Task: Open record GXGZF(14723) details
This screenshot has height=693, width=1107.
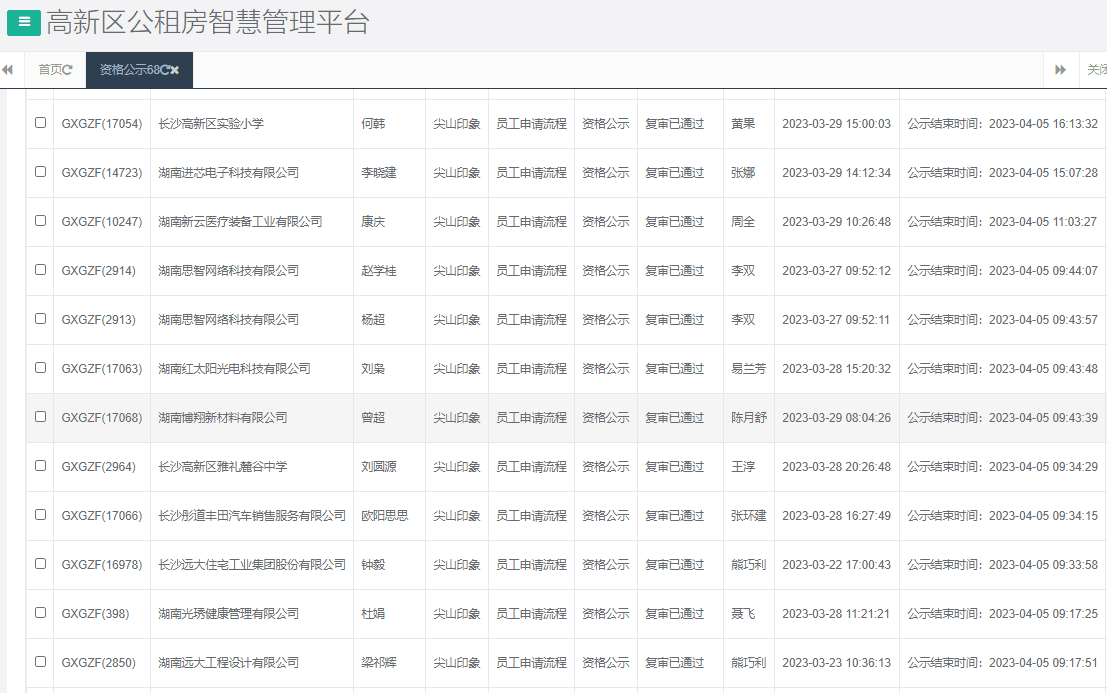Action: pyautogui.click(x=101, y=172)
